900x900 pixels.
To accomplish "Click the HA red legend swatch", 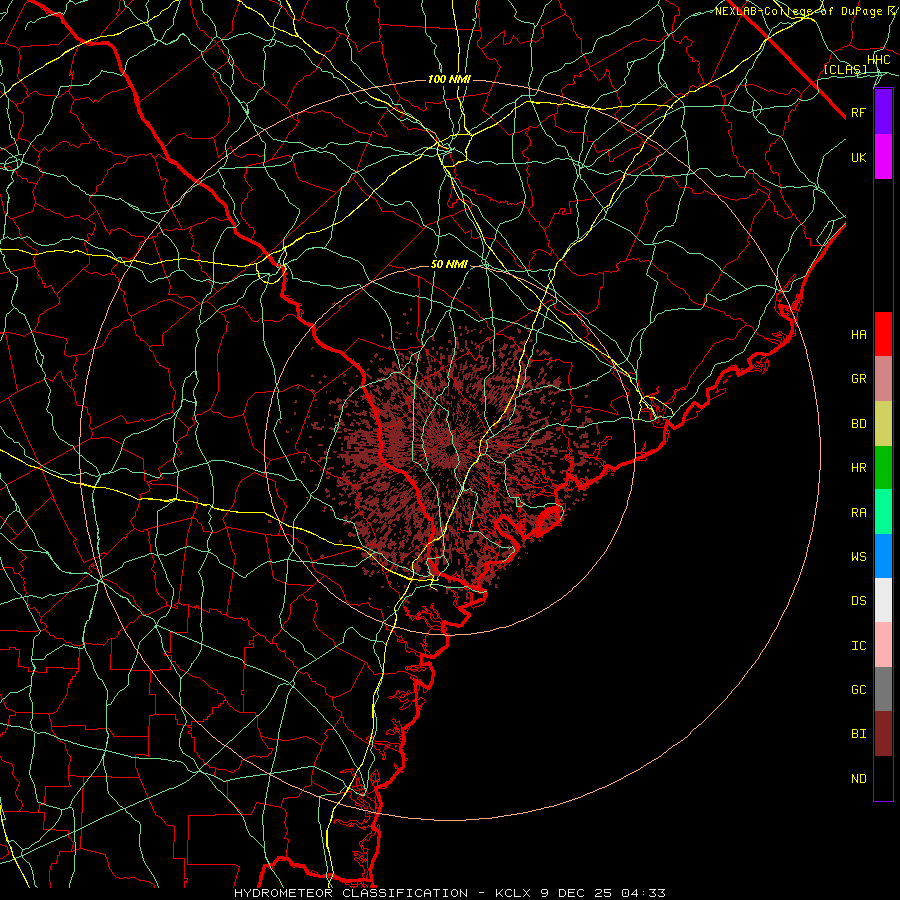I will tap(883, 334).
